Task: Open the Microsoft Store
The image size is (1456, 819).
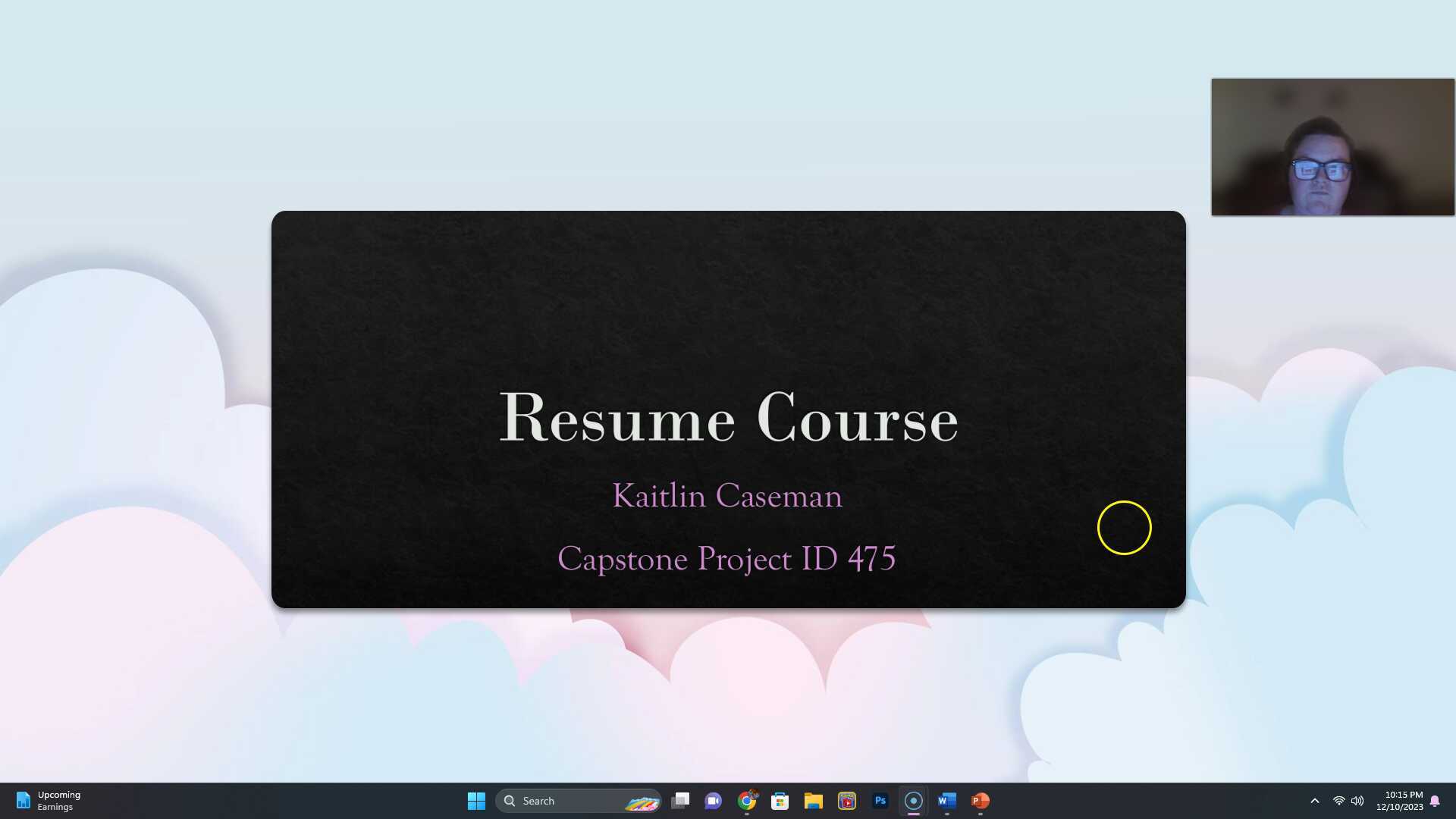Action: pyautogui.click(x=780, y=801)
